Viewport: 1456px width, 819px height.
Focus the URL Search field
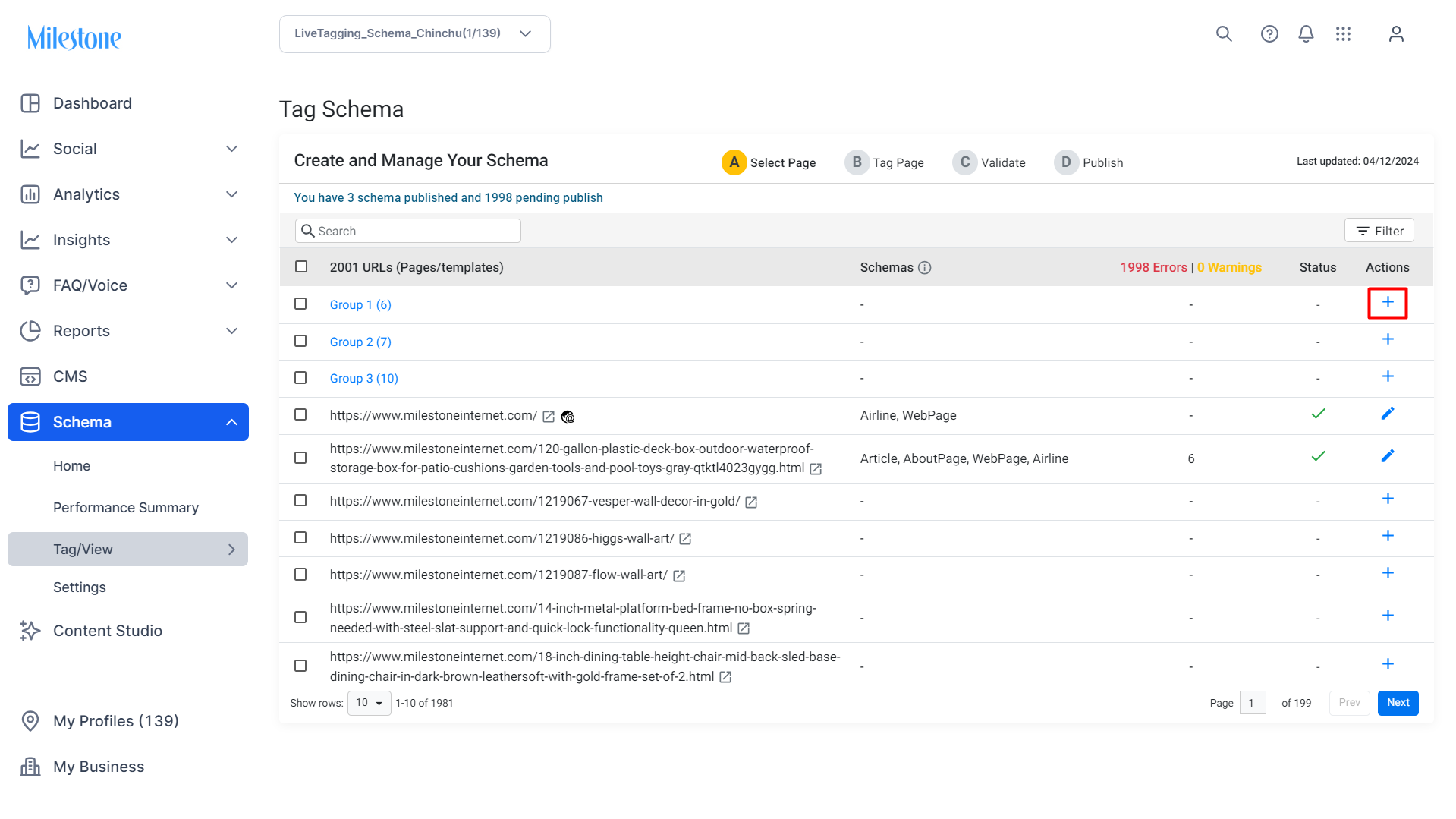coord(408,231)
